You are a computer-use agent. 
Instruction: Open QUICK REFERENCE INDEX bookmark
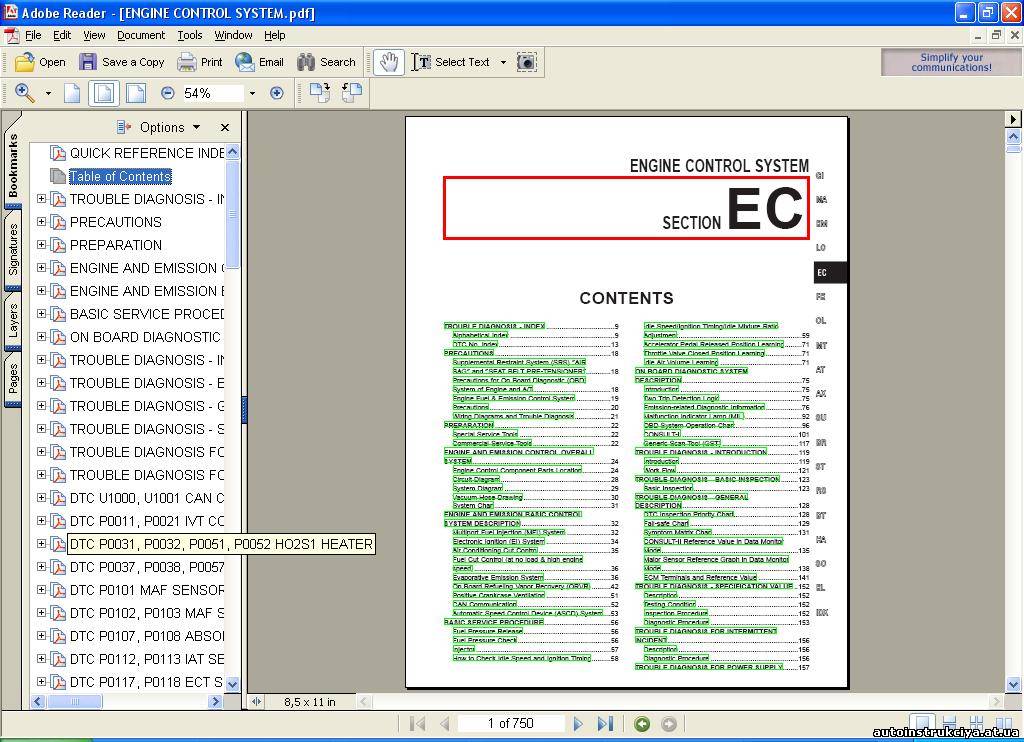tap(146, 153)
